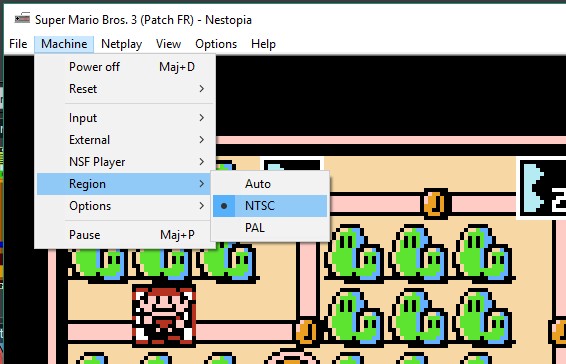566x364 pixels.
Task: Open the File menu
Action: pyautogui.click(x=18, y=44)
